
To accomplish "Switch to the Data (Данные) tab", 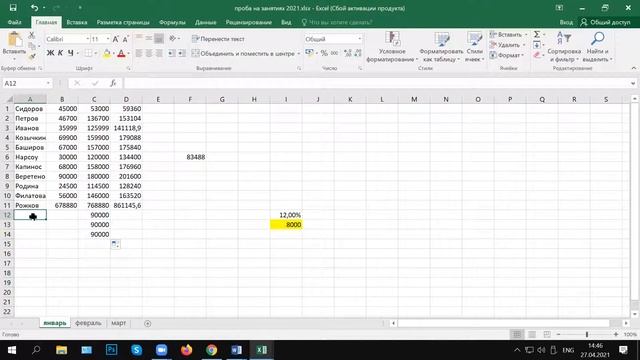I will point(205,22).
